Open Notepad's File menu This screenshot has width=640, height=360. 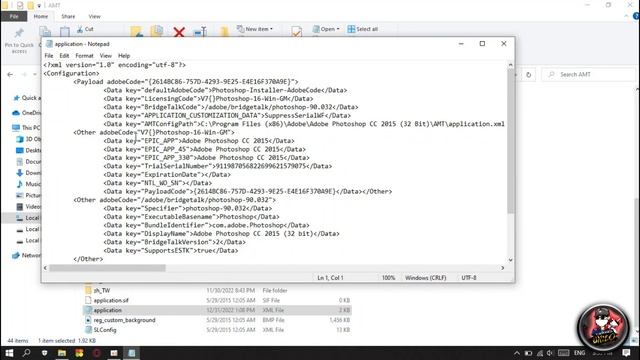49,56
